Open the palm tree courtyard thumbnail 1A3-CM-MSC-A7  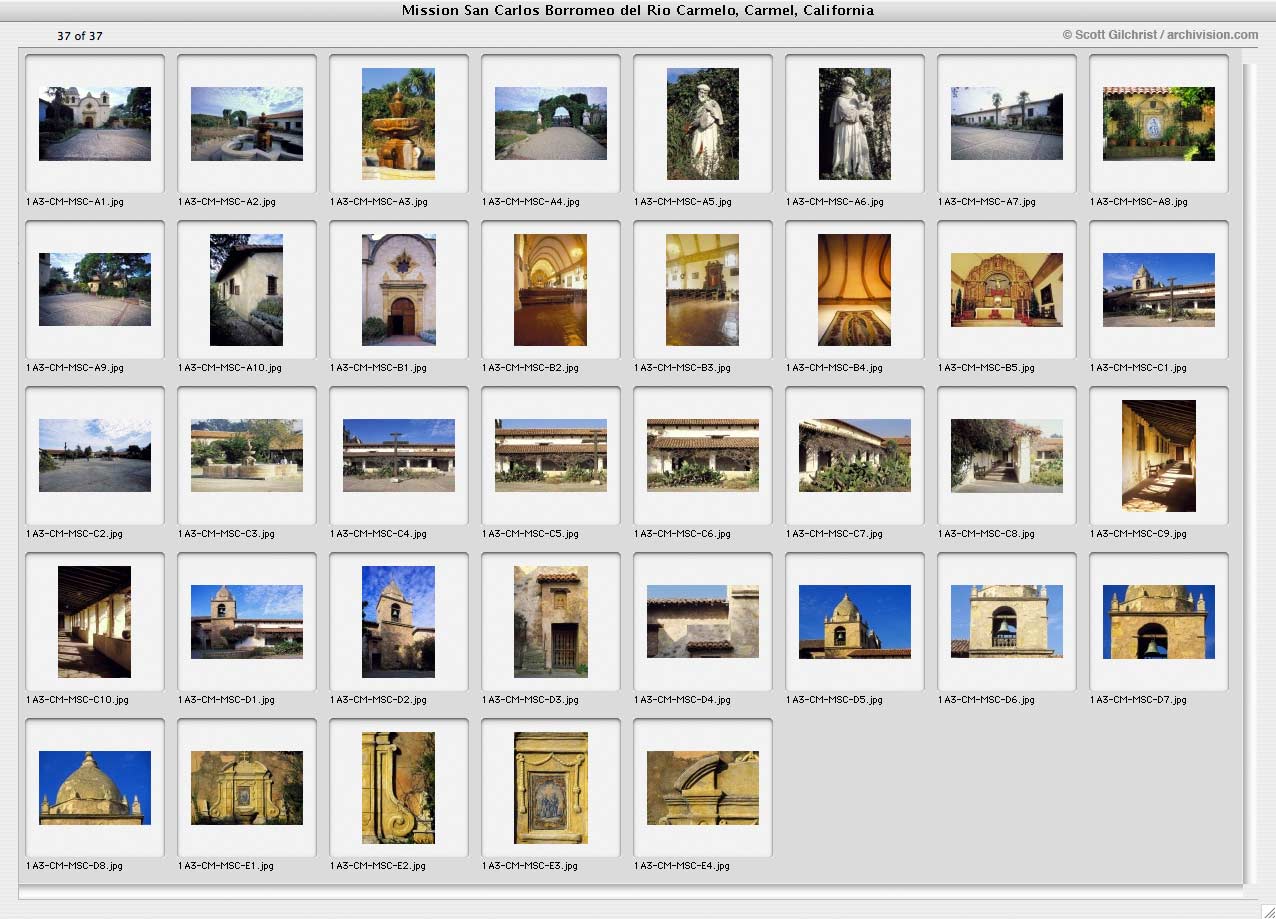pyautogui.click(x=1007, y=124)
